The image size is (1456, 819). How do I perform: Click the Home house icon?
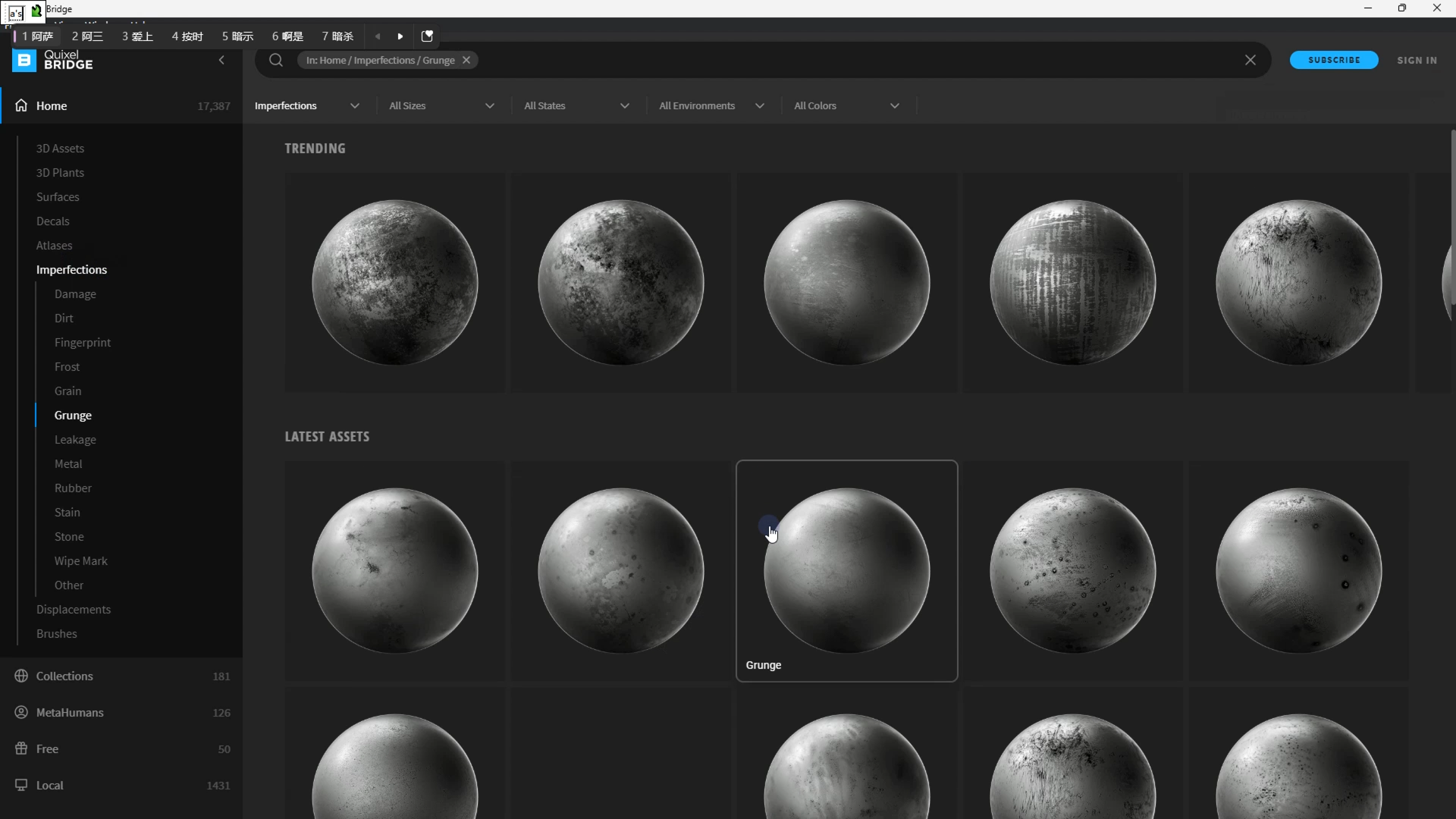21,105
